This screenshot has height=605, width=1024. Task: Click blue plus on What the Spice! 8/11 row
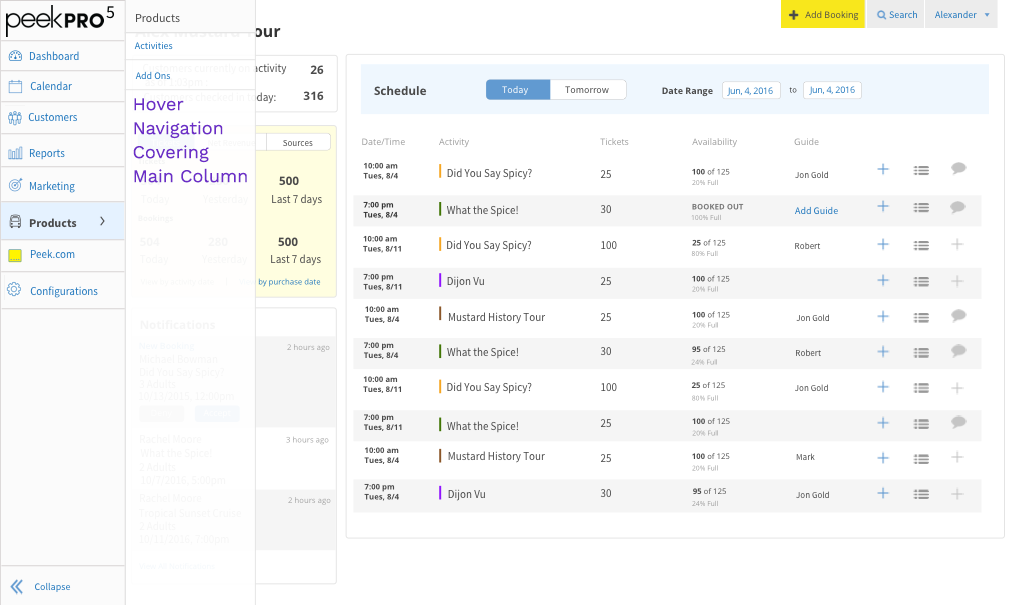(x=882, y=423)
